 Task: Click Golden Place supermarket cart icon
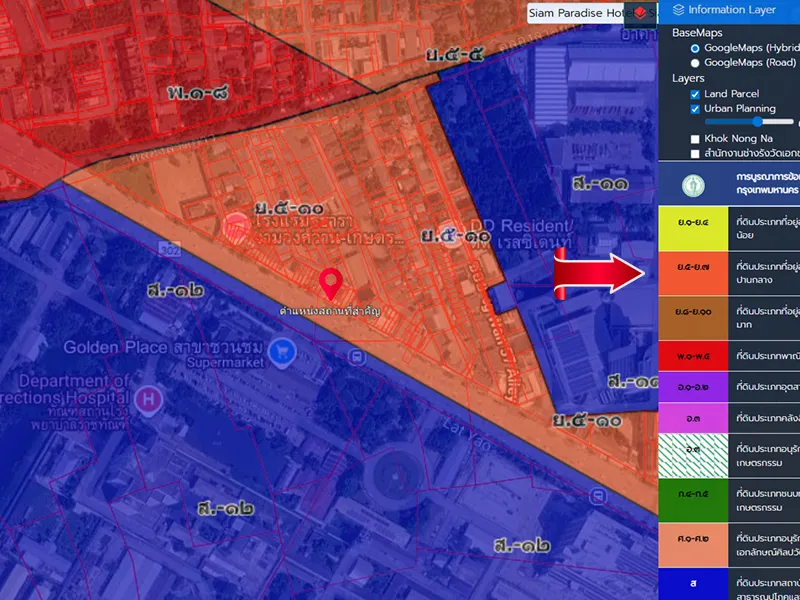[285, 350]
